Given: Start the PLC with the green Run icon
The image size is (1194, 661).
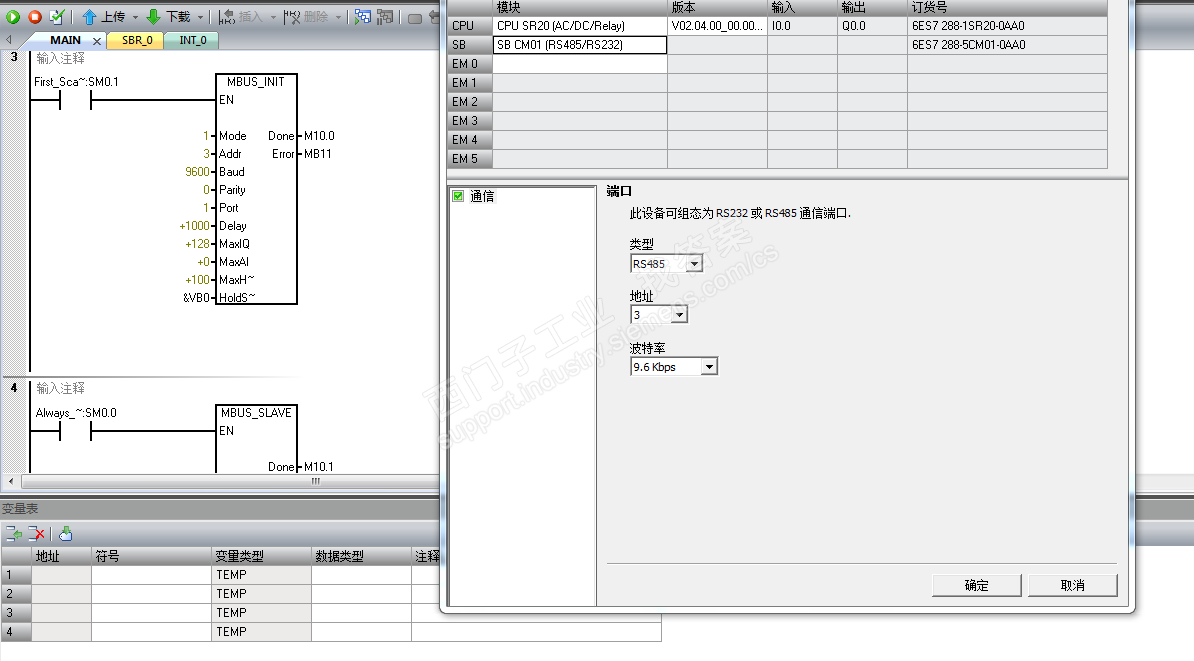Looking at the screenshot, I should pyautogui.click(x=13, y=16).
